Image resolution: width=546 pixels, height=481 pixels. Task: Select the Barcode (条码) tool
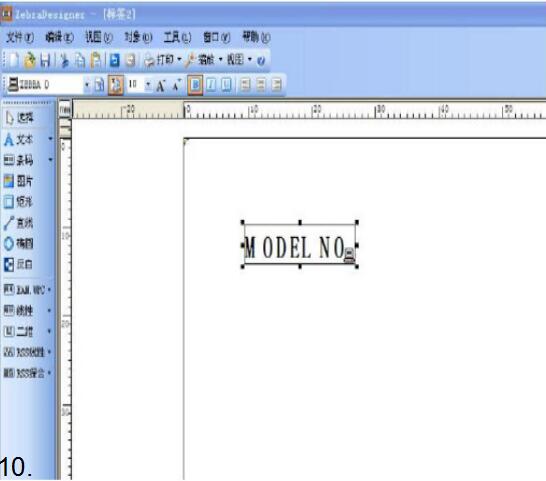pyautogui.click(x=19, y=160)
